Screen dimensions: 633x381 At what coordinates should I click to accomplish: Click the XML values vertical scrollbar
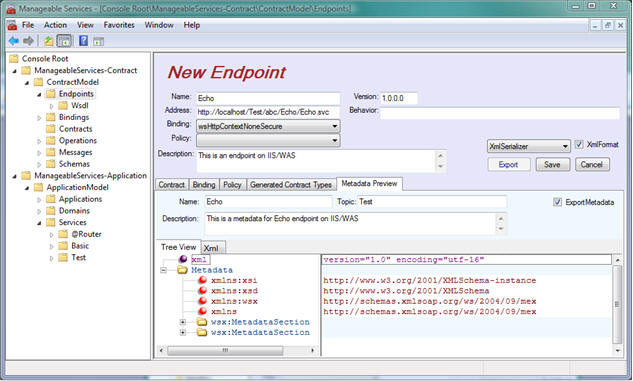coord(617,305)
